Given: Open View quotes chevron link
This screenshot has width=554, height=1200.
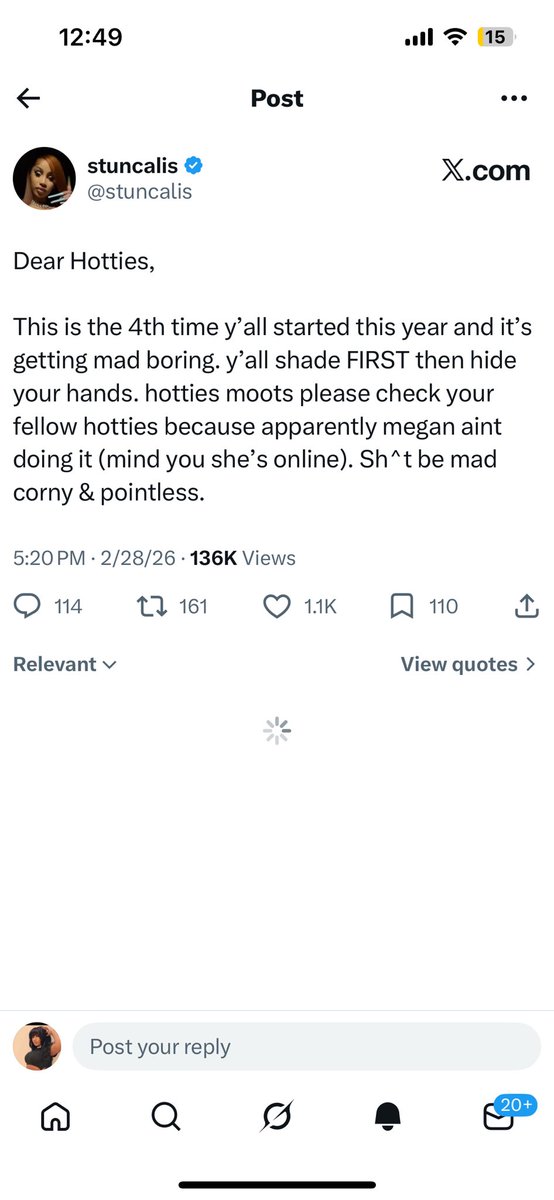Looking at the screenshot, I should coord(468,664).
